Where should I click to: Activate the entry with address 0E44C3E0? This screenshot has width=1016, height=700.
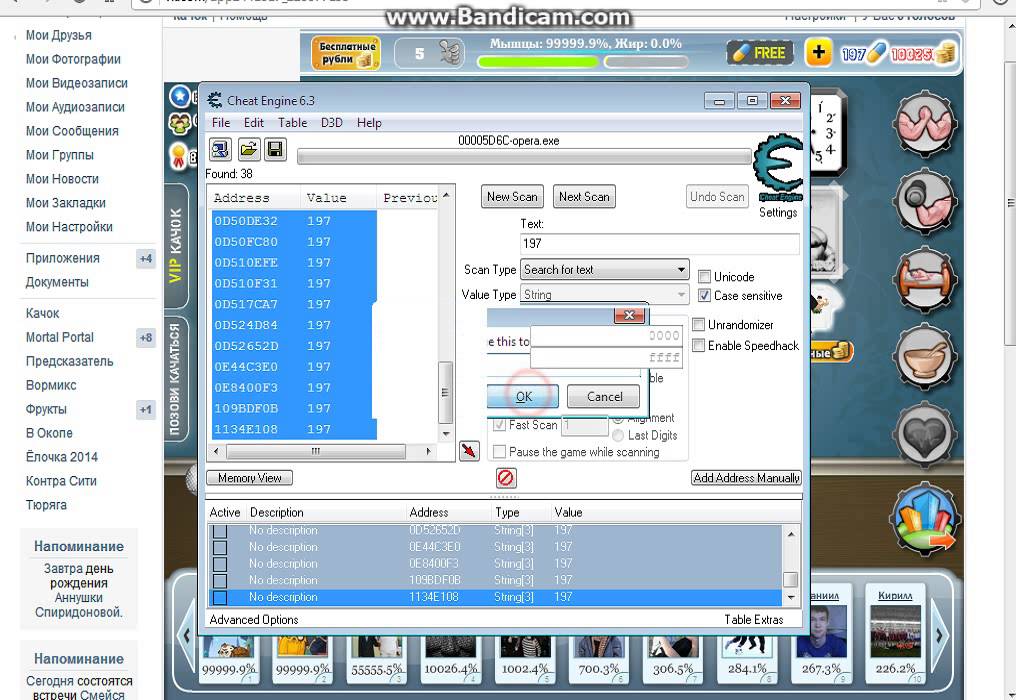[x=220, y=547]
